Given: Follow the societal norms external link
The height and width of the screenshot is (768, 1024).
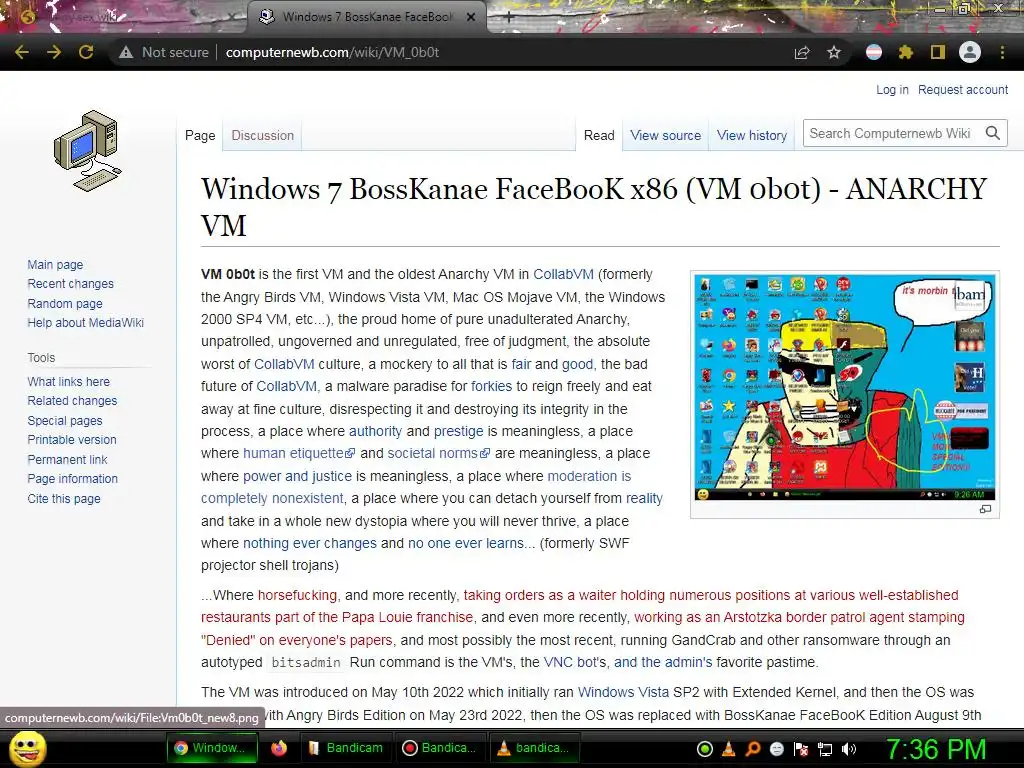Looking at the screenshot, I should point(438,453).
